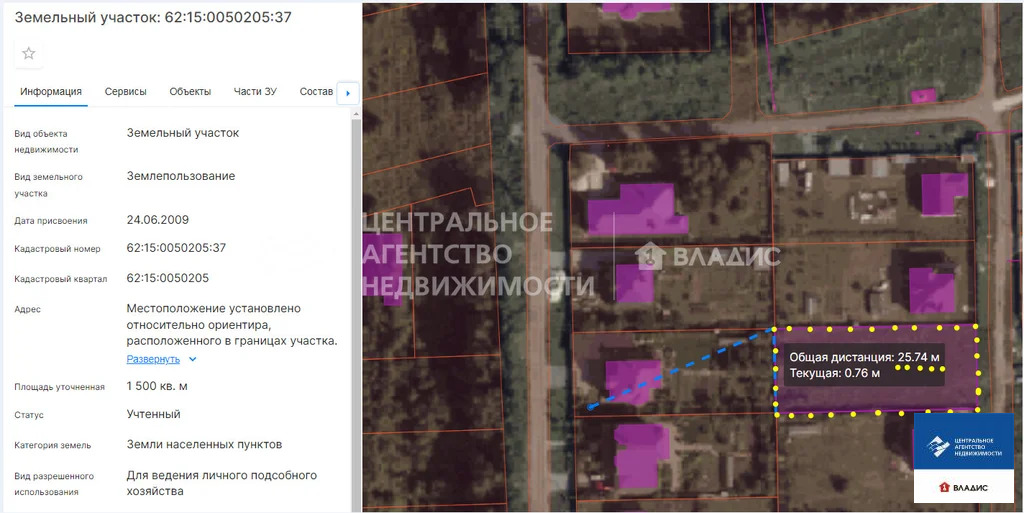The width and height of the screenshot is (1024, 513).
Task: Click the blue start point of the measurement line
Action: tap(590, 407)
